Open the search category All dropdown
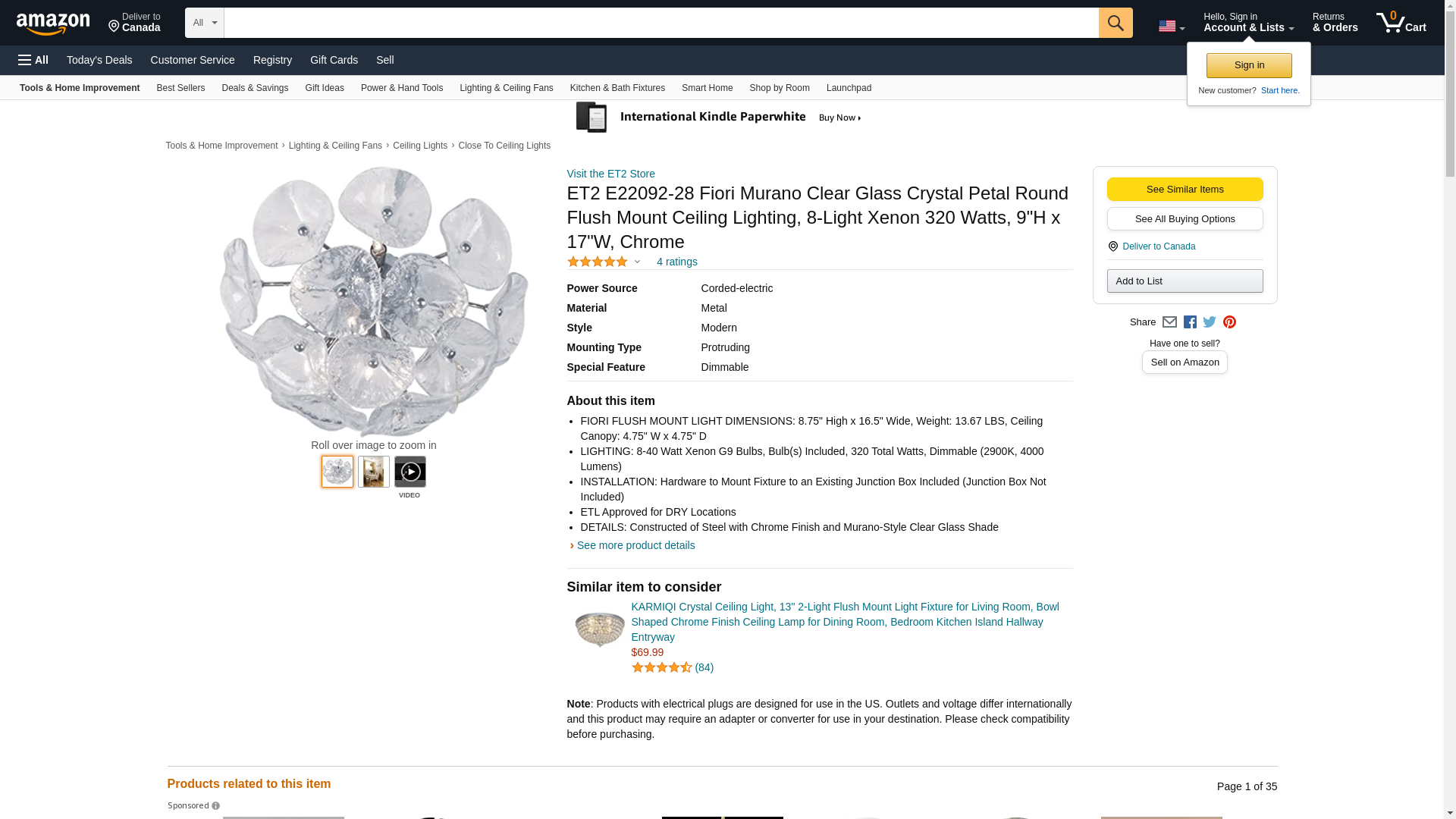This screenshot has height=819, width=1456. pos(204,23)
